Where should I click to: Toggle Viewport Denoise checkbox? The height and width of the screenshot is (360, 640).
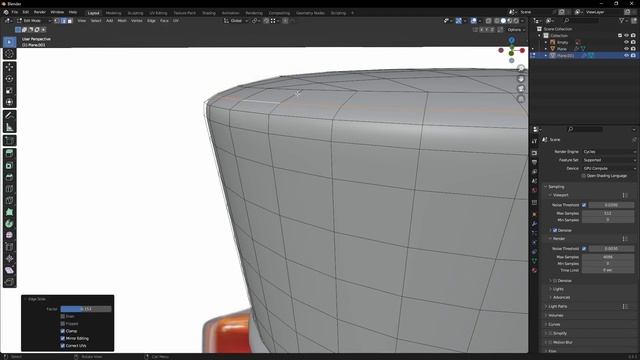tap(555, 231)
